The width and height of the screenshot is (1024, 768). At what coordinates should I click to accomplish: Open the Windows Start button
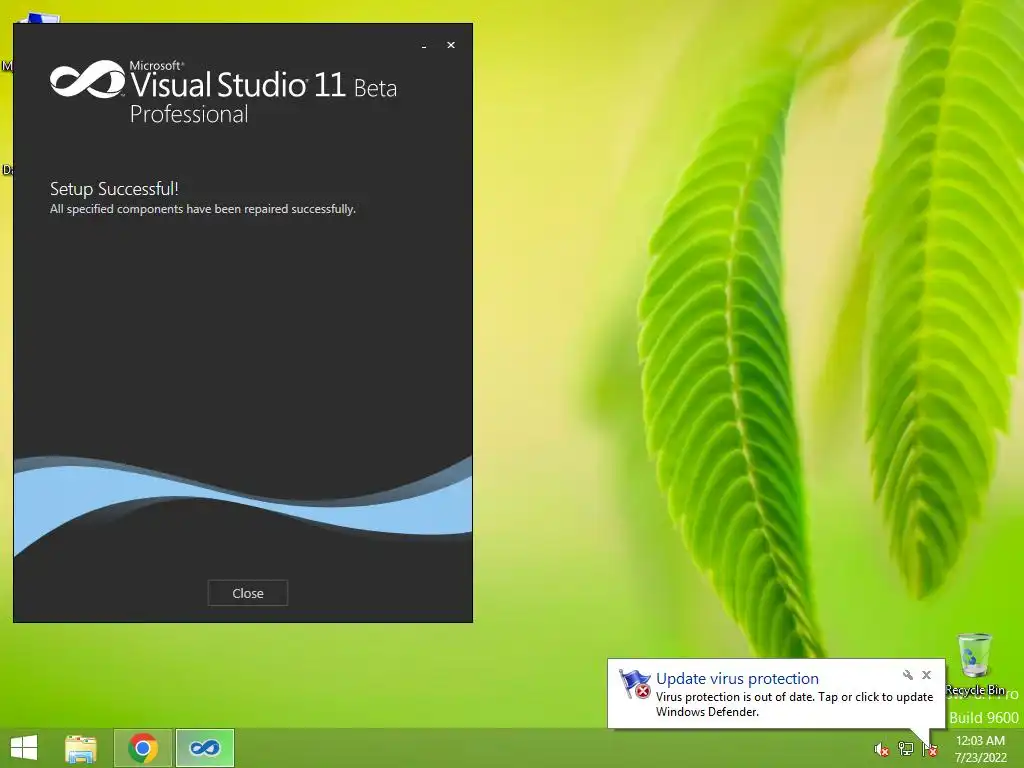(x=24, y=748)
